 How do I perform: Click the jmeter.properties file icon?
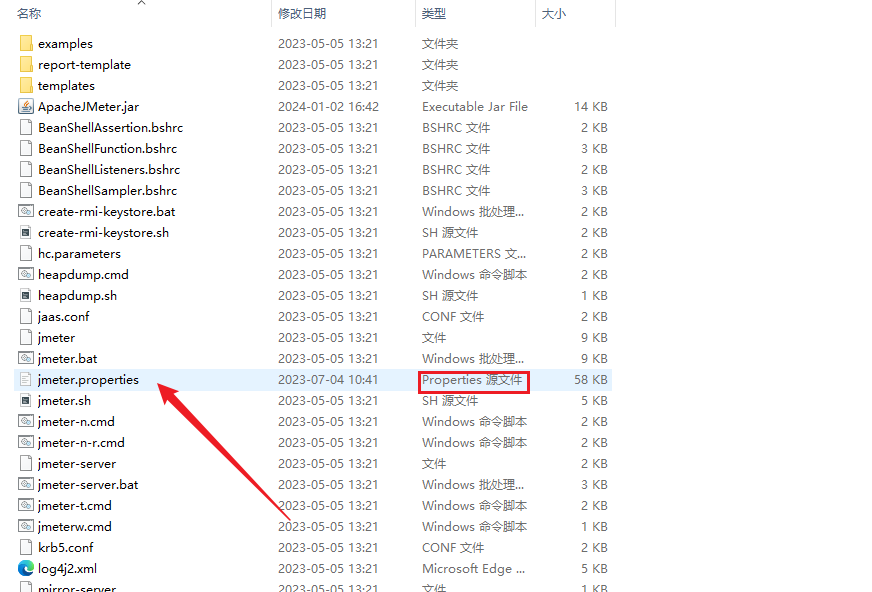pyautogui.click(x=26, y=379)
